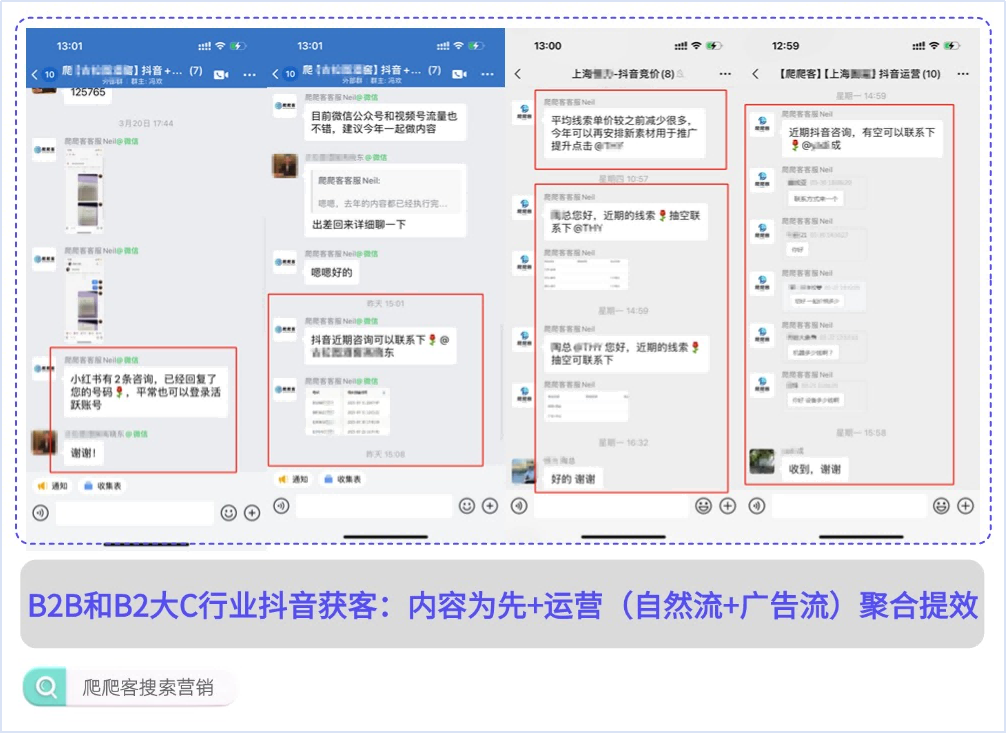
Task: Tap voice input icon in 抖音运营(10) chat
Action: click(757, 506)
